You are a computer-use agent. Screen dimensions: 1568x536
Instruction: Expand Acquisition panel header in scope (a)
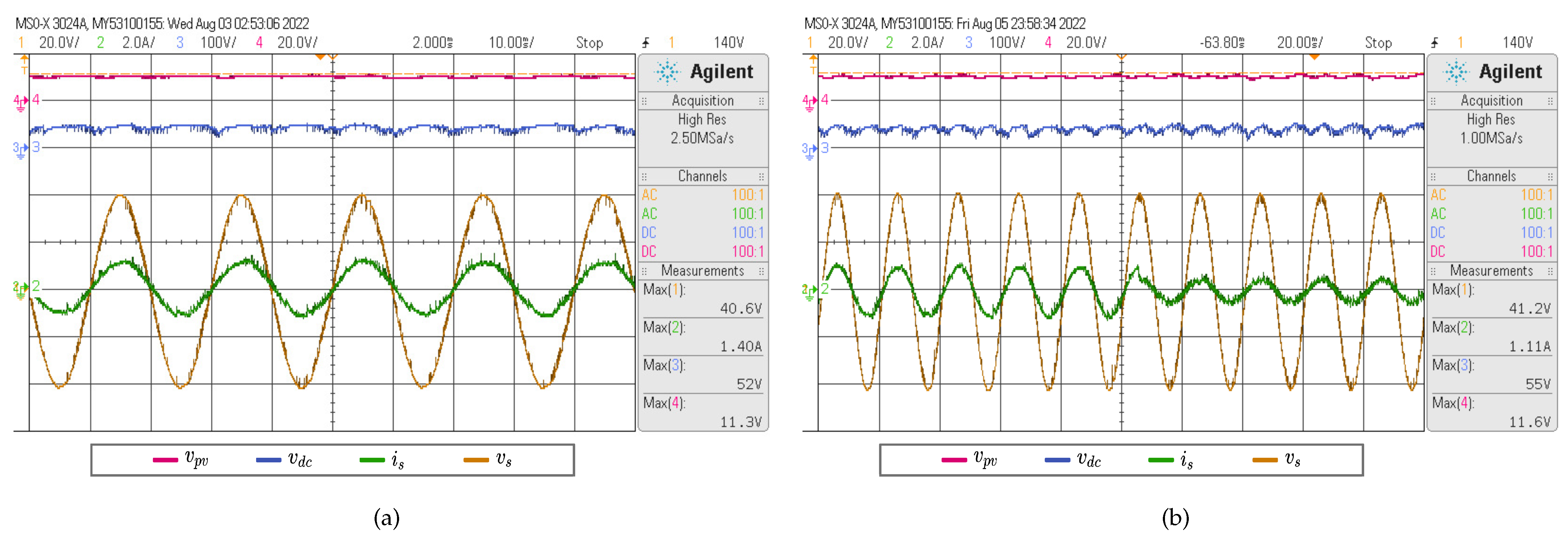(703, 100)
